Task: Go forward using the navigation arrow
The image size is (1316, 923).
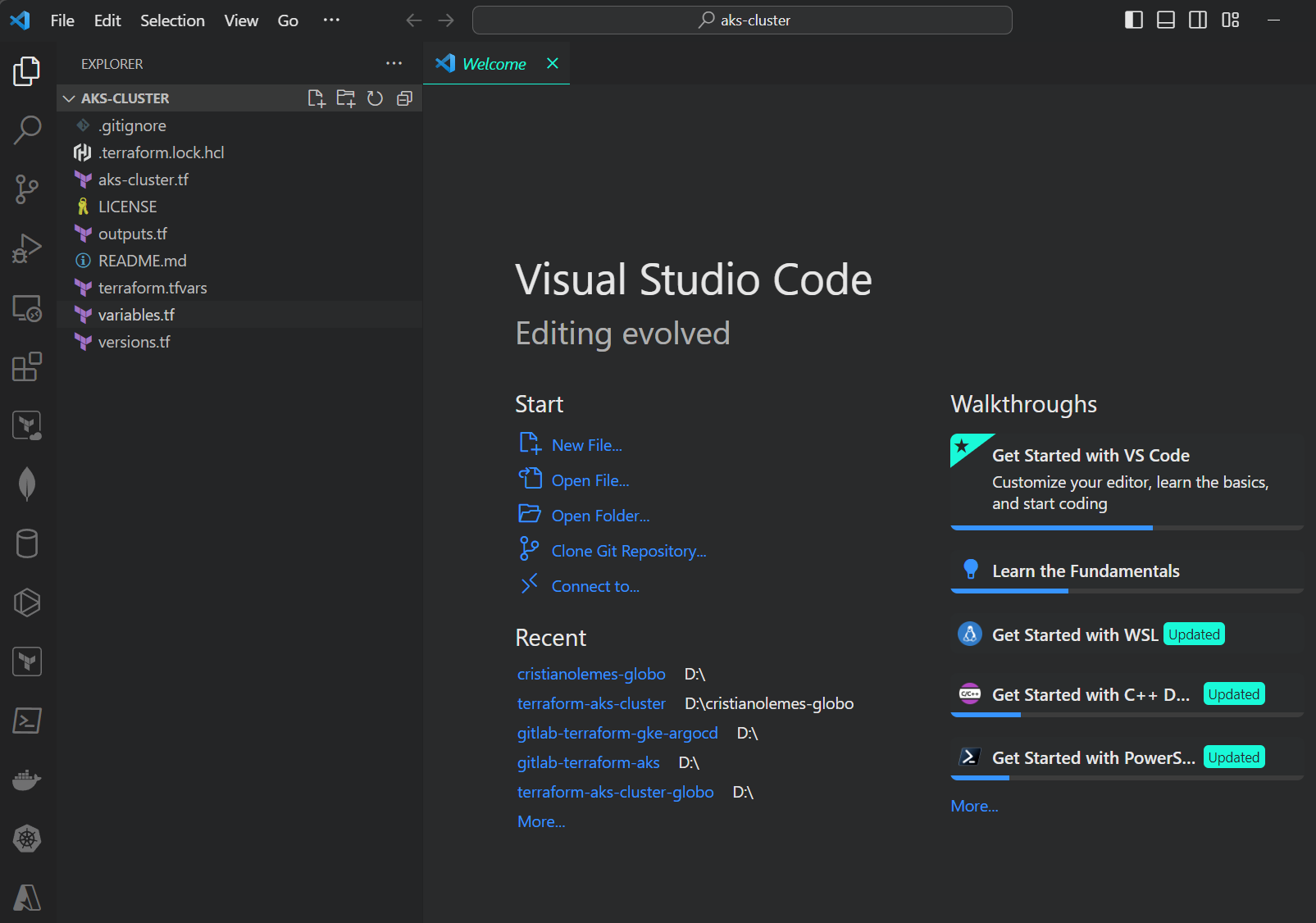Action: tap(446, 20)
